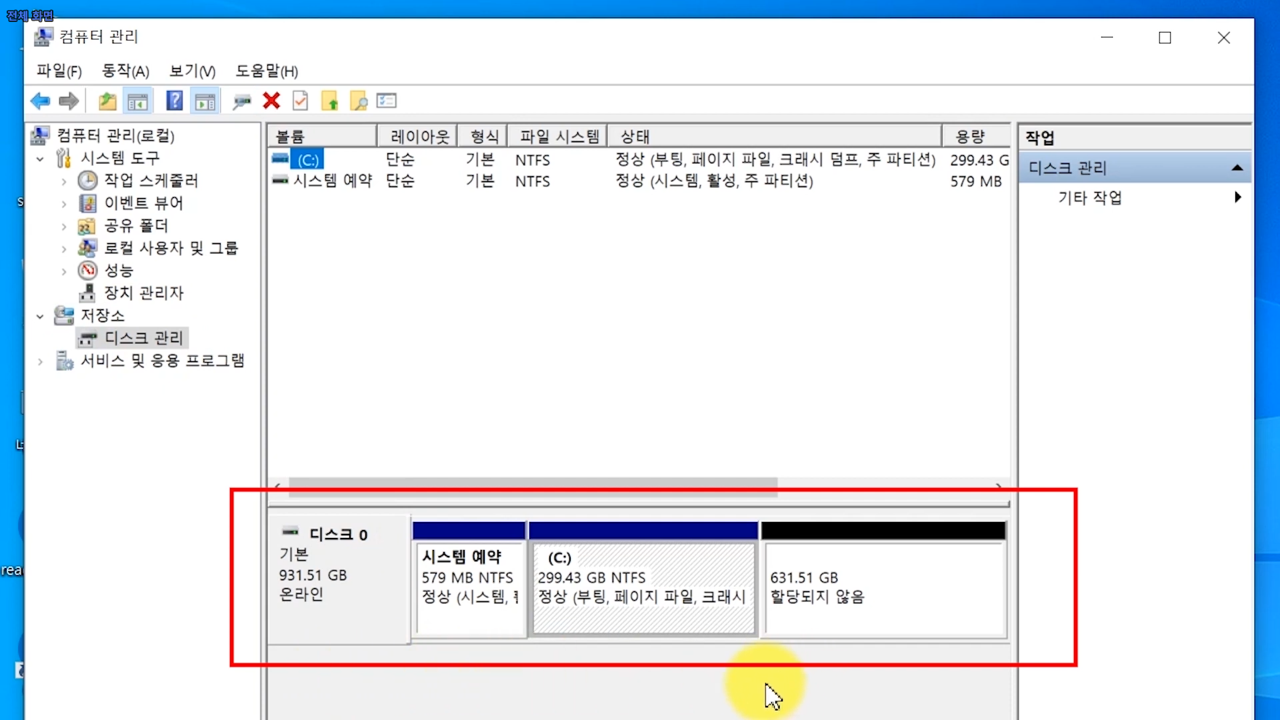
Task: Collapse the 디스크 관리 actions section arrow
Action: coord(1237,168)
